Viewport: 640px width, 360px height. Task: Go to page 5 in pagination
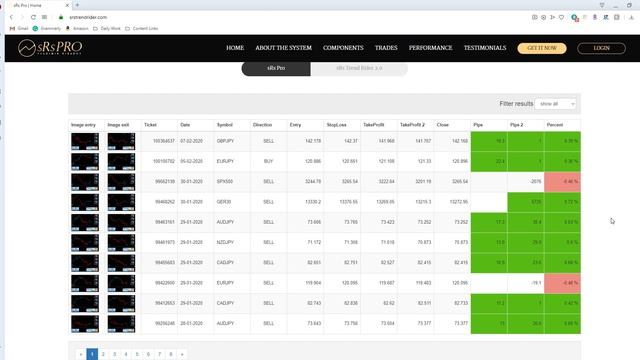point(137,354)
